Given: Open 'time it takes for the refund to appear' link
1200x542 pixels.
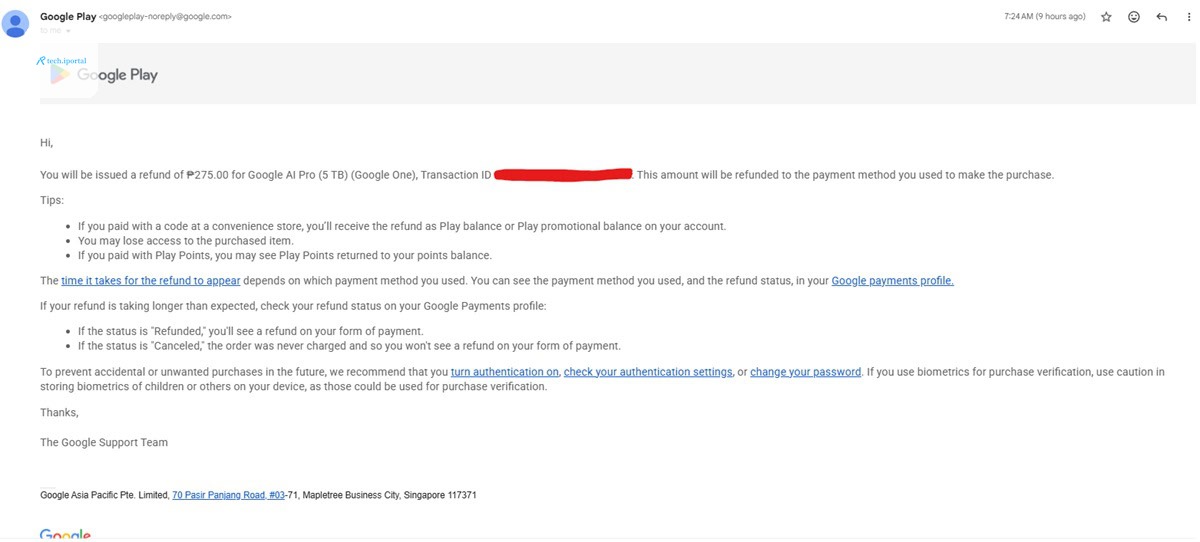Looking at the screenshot, I should 151,281.
